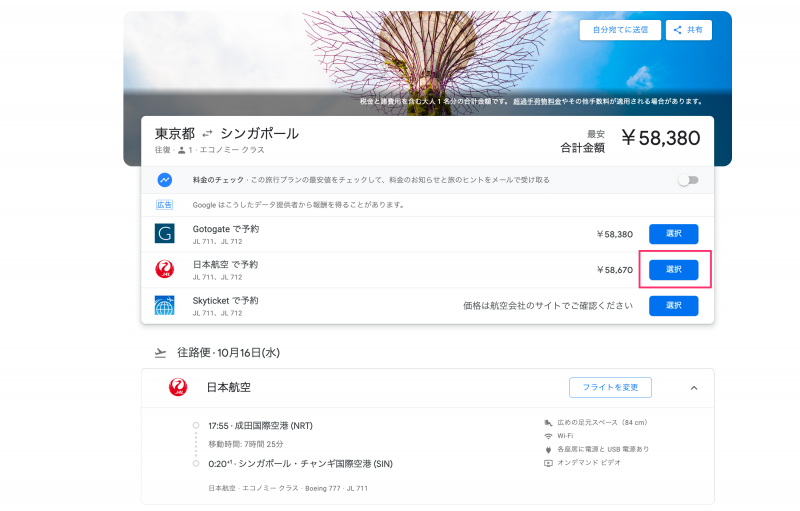The width and height of the screenshot is (800, 511).
Task: Click the ¥58,380 total price
Action: [x=661, y=138]
